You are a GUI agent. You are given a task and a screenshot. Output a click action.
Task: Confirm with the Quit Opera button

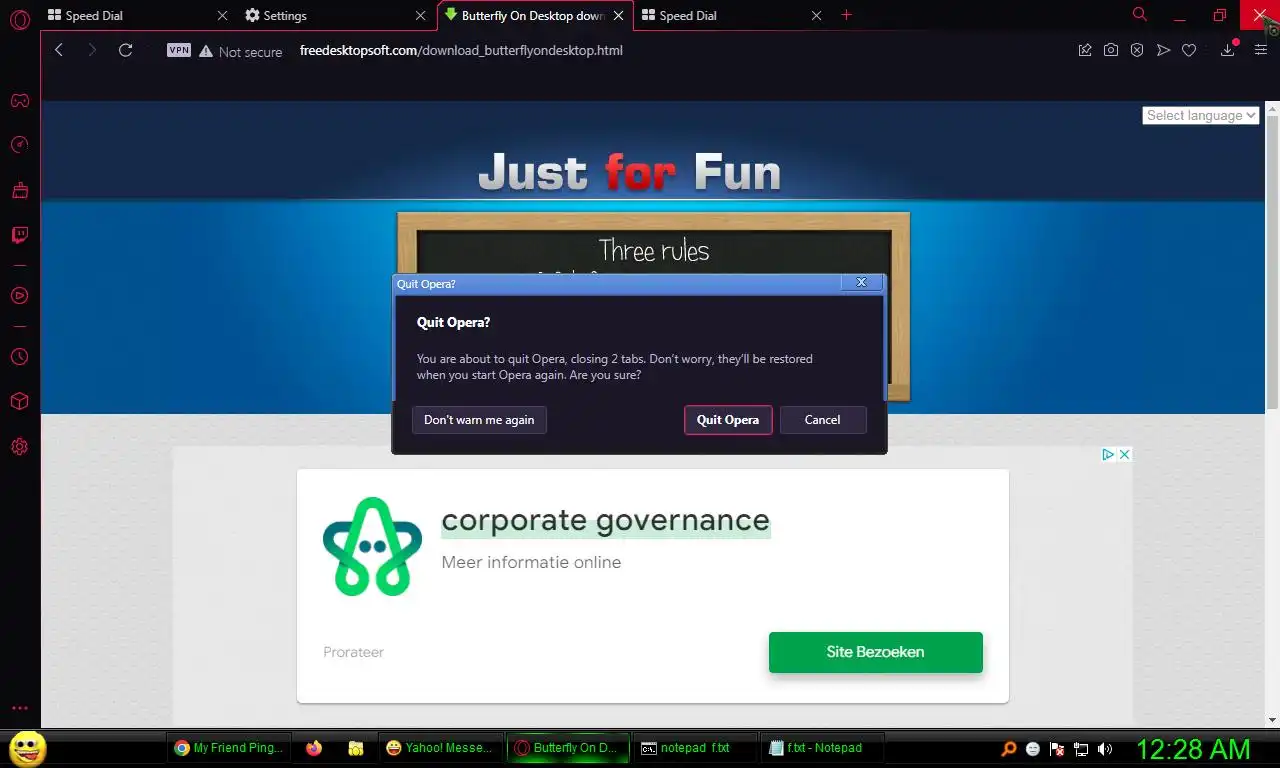click(728, 420)
